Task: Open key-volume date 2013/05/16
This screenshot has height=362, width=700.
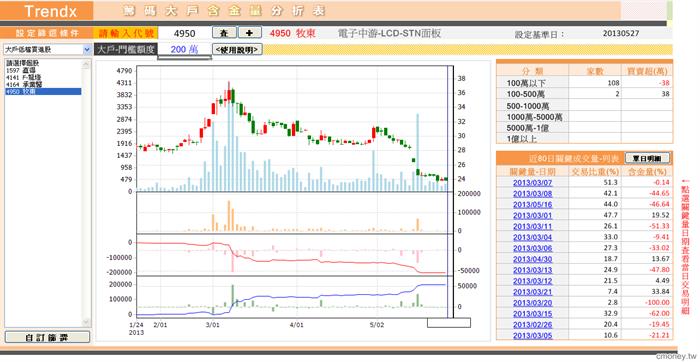Action: [532, 204]
